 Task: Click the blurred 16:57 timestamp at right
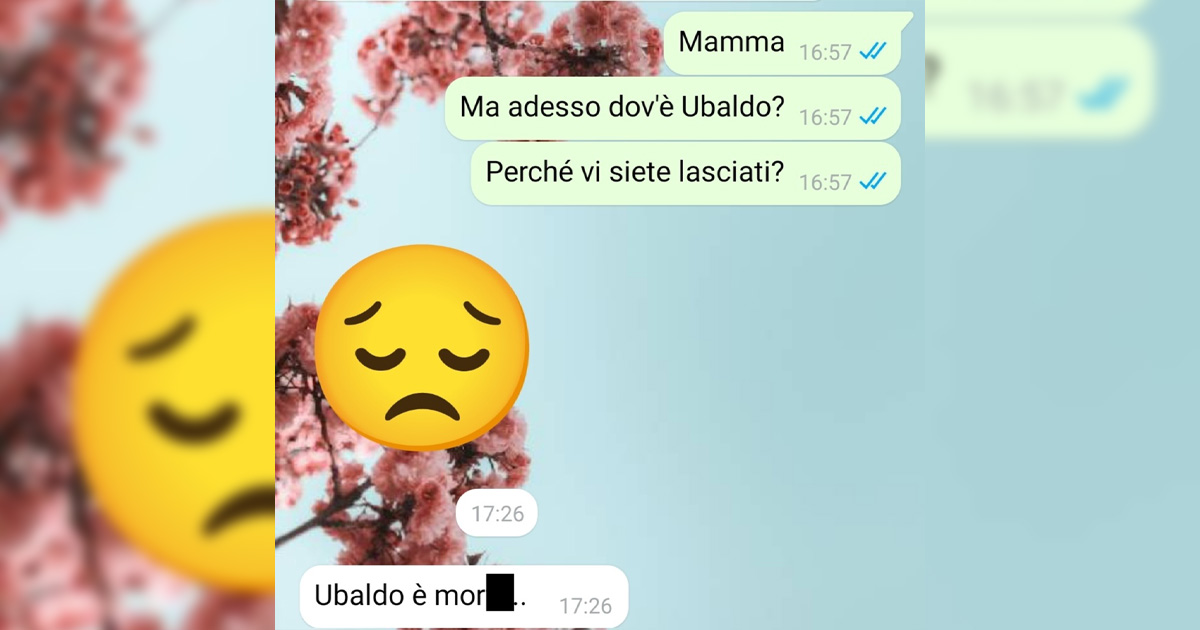click(1013, 97)
